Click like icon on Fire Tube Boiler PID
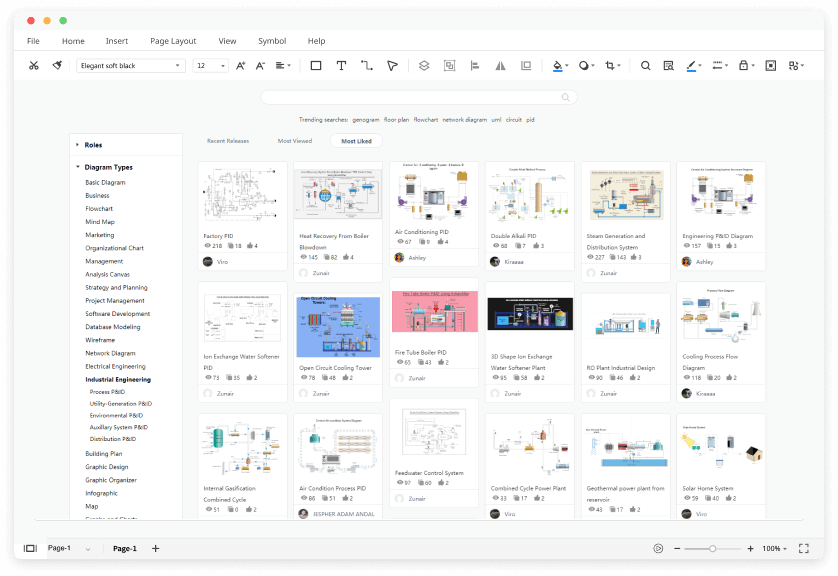This screenshot has height=576, width=838. pos(440,362)
